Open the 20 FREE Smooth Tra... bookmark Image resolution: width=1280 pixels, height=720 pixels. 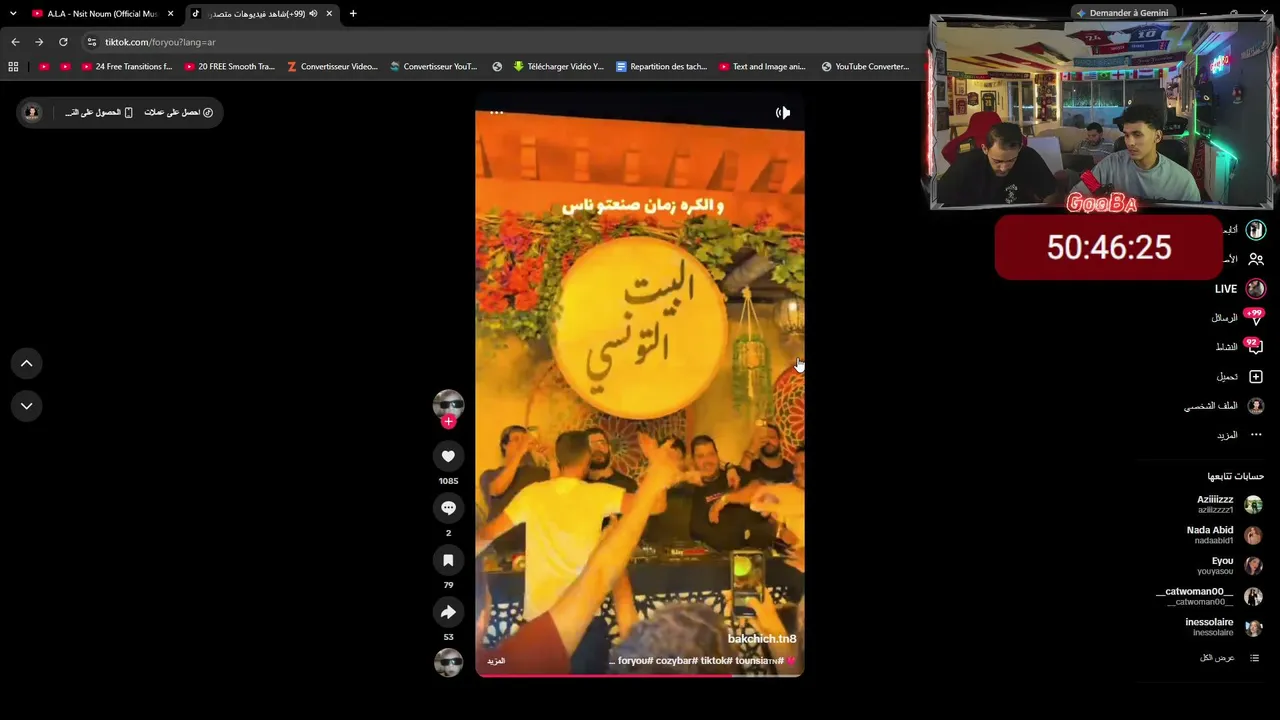pos(229,67)
